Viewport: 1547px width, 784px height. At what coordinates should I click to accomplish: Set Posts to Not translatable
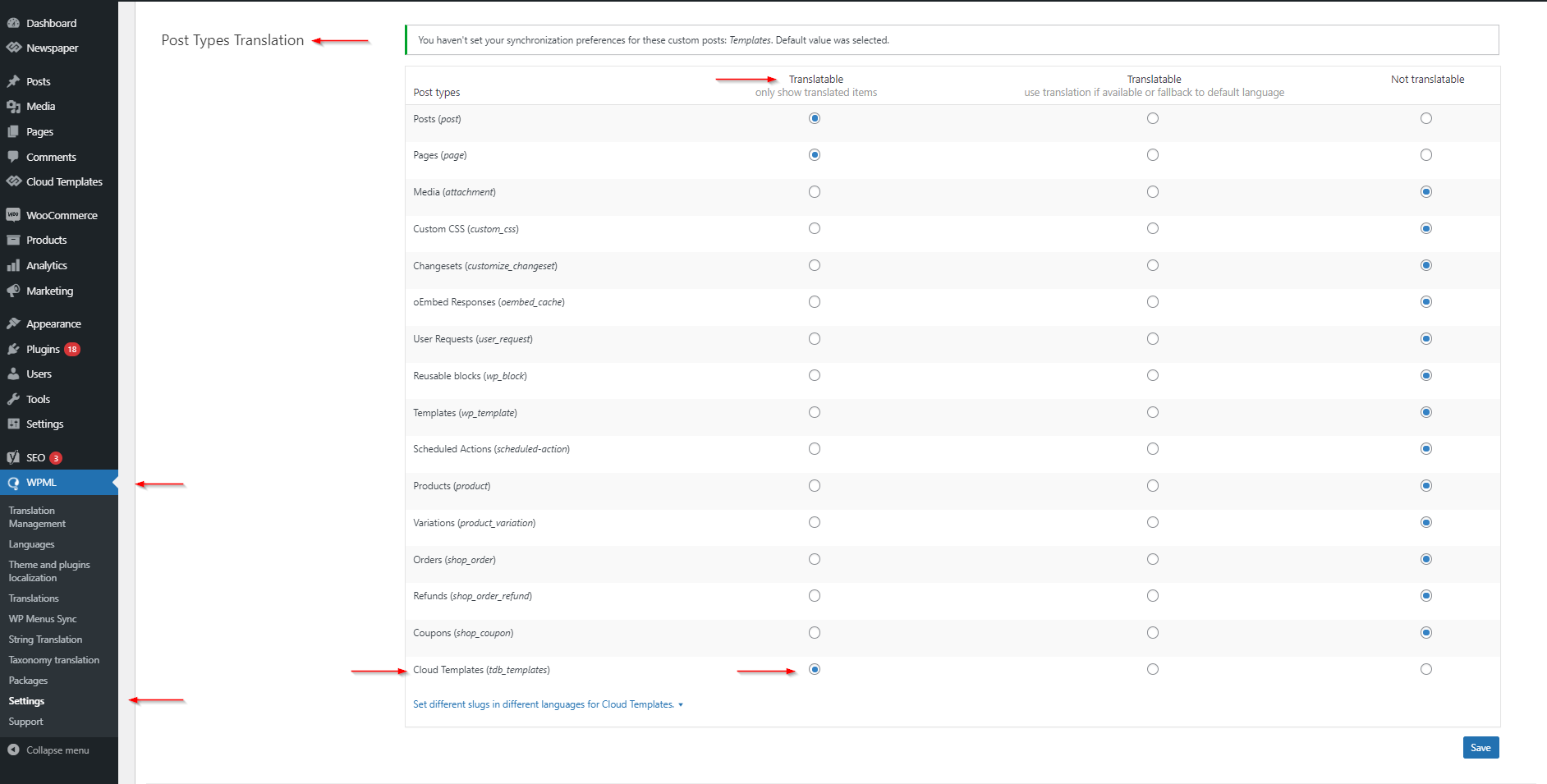click(1426, 118)
